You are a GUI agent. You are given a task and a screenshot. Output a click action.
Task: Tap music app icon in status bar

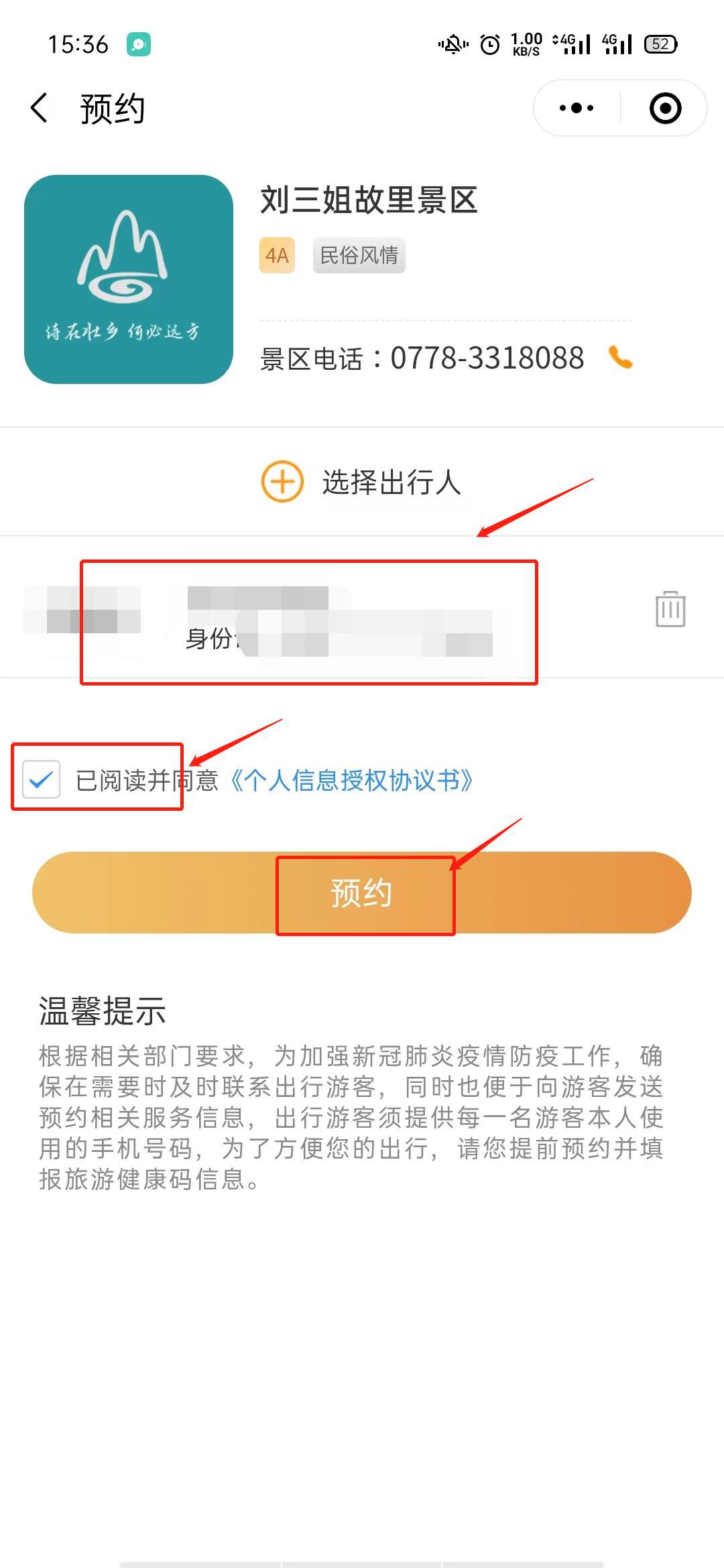click(x=139, y=45)
